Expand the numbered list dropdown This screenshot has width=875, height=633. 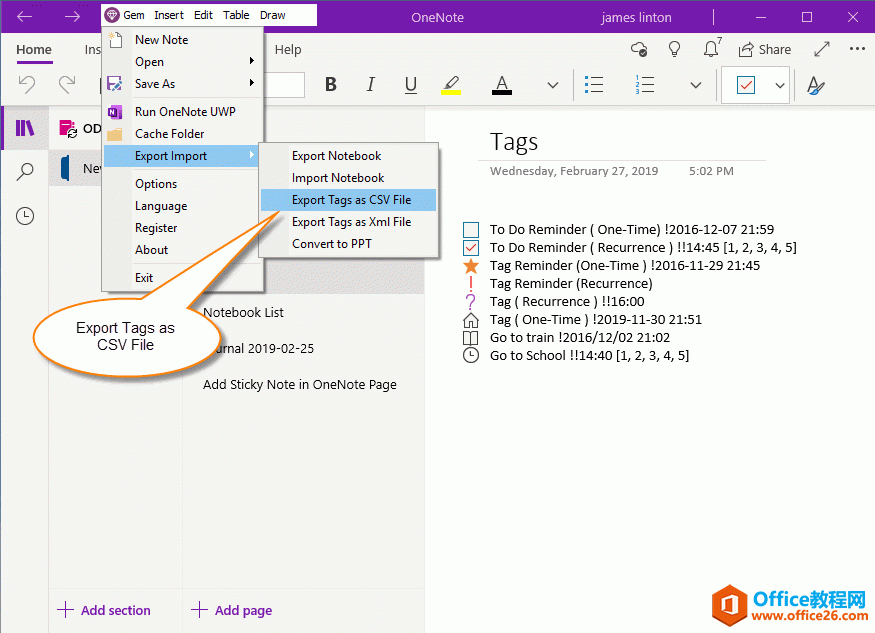(696, 85)
